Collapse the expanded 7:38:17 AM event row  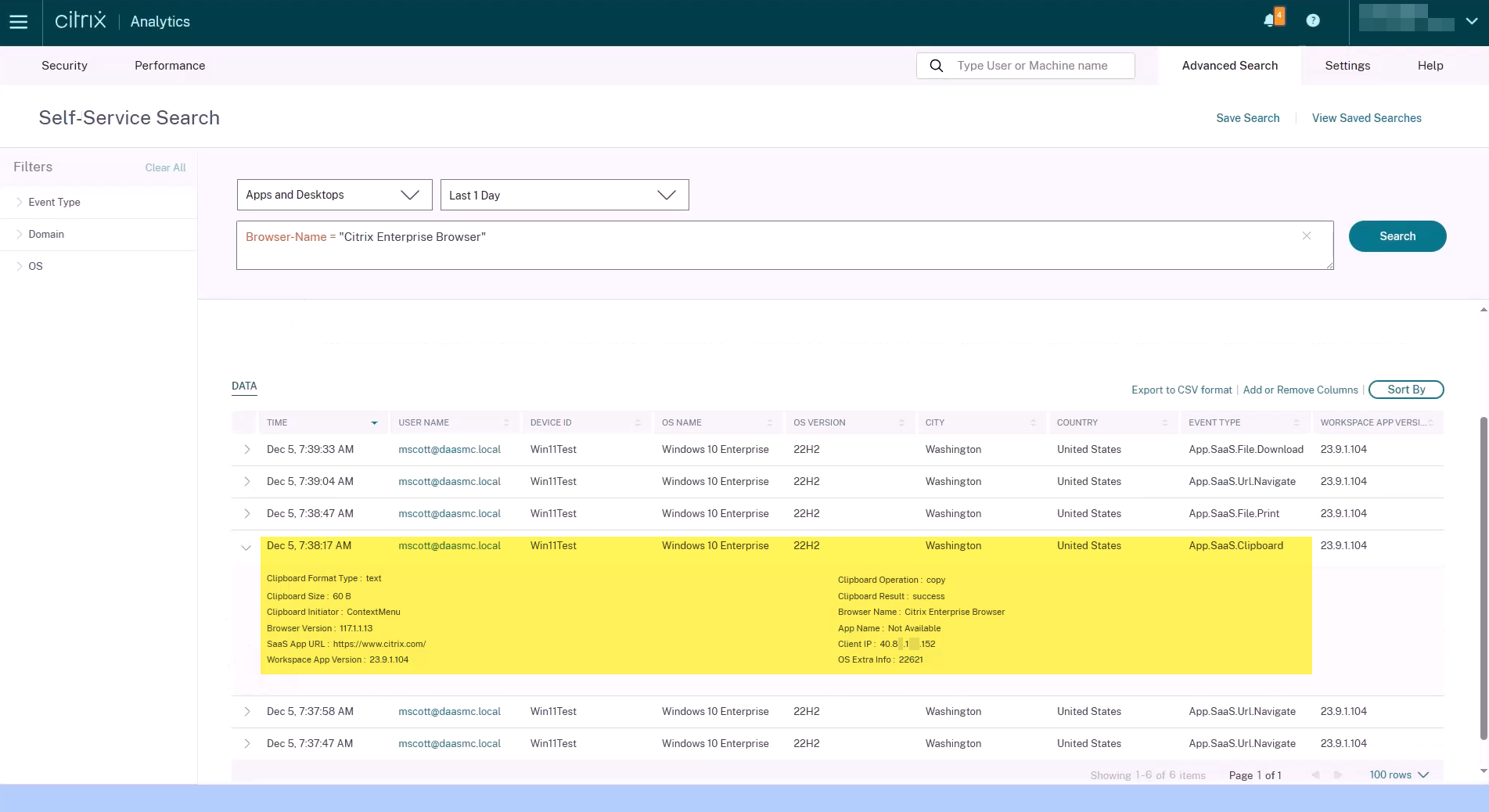pos(246,548)
